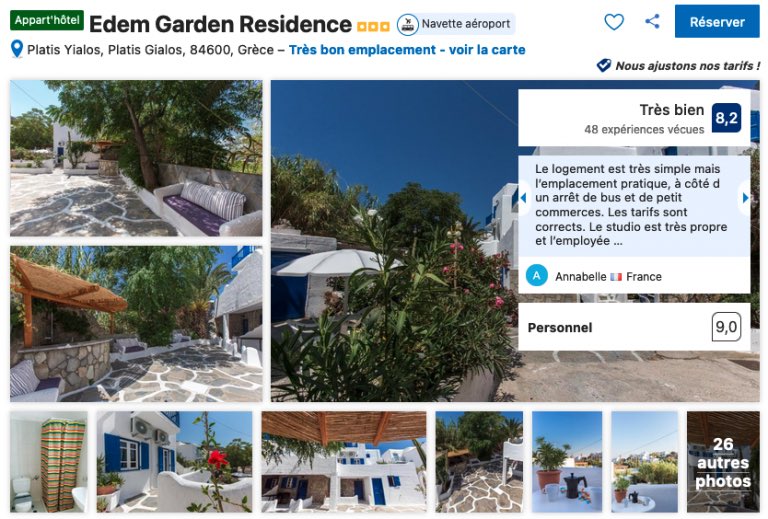Open the thatched pergola courtyard photo

click(x=136, y=324)
